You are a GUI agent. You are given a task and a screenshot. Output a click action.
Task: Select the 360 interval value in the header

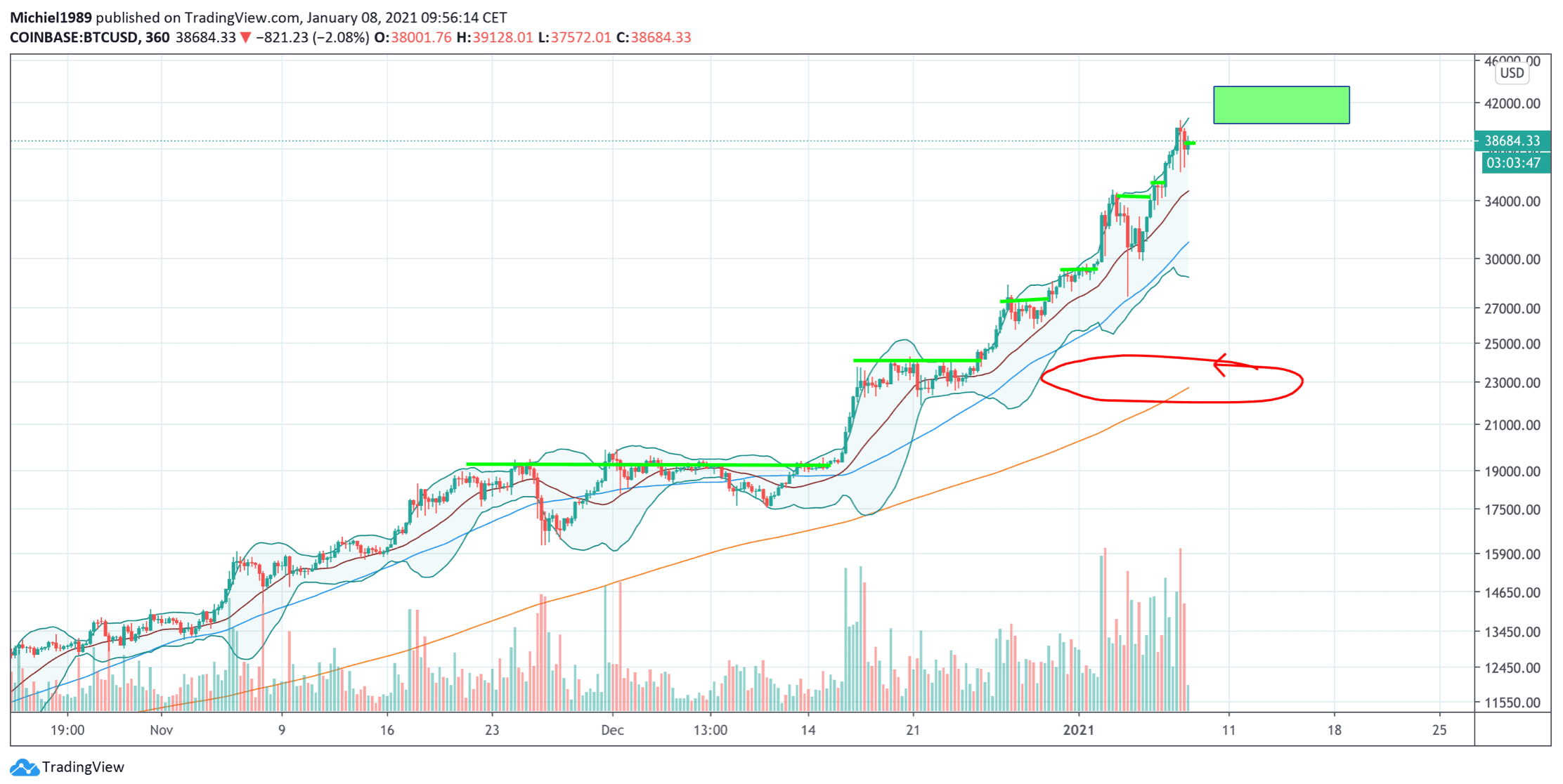pos(157,37)
